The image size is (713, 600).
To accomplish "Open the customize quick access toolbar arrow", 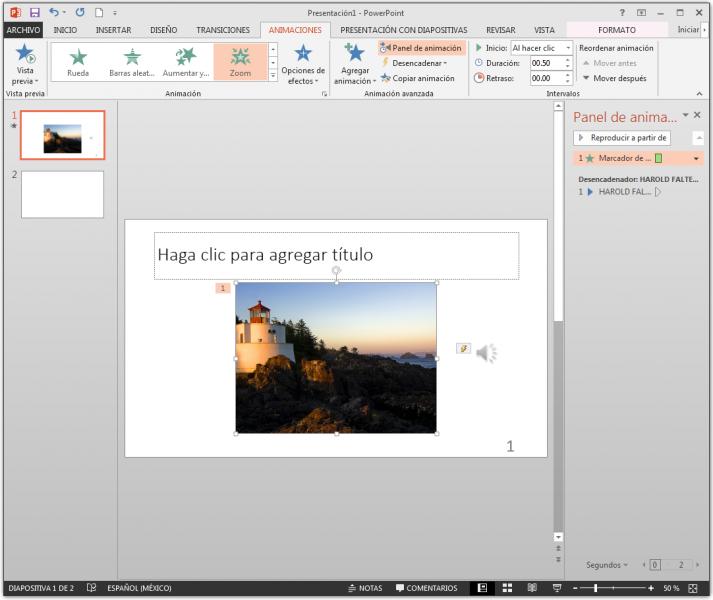I will coord(115,13).
